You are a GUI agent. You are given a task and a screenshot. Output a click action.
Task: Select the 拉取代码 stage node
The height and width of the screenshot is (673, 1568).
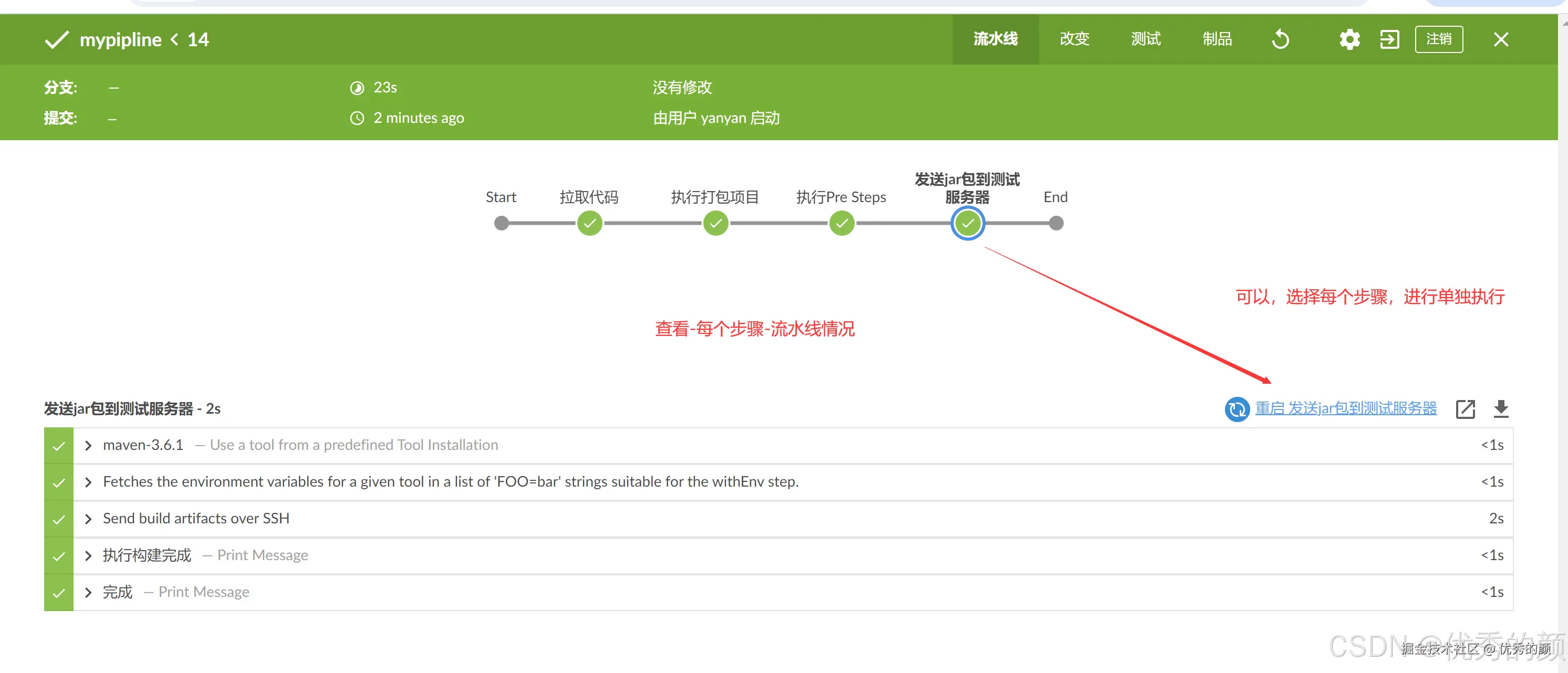click(589, 223)
